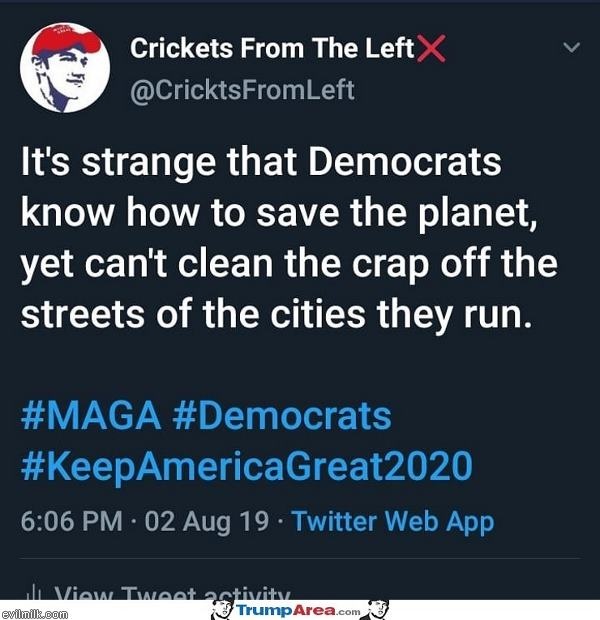The height and width of the screenshot is (620, 600).
Task: Open the #MAGA hashtag
Action: pos(91,416)
